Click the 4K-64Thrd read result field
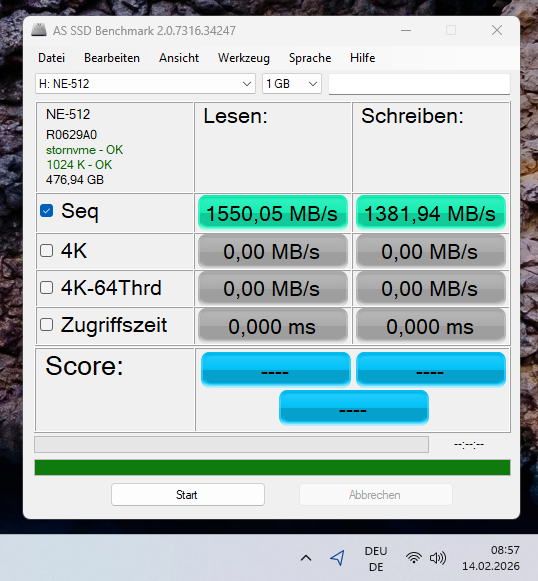 pos(273,289)
